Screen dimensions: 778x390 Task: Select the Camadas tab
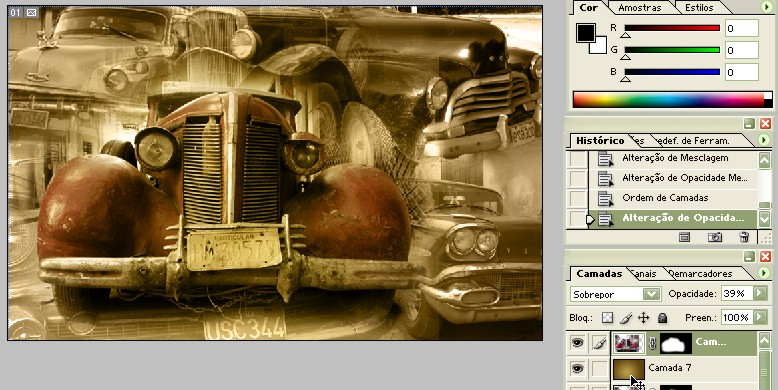[599, 273]
